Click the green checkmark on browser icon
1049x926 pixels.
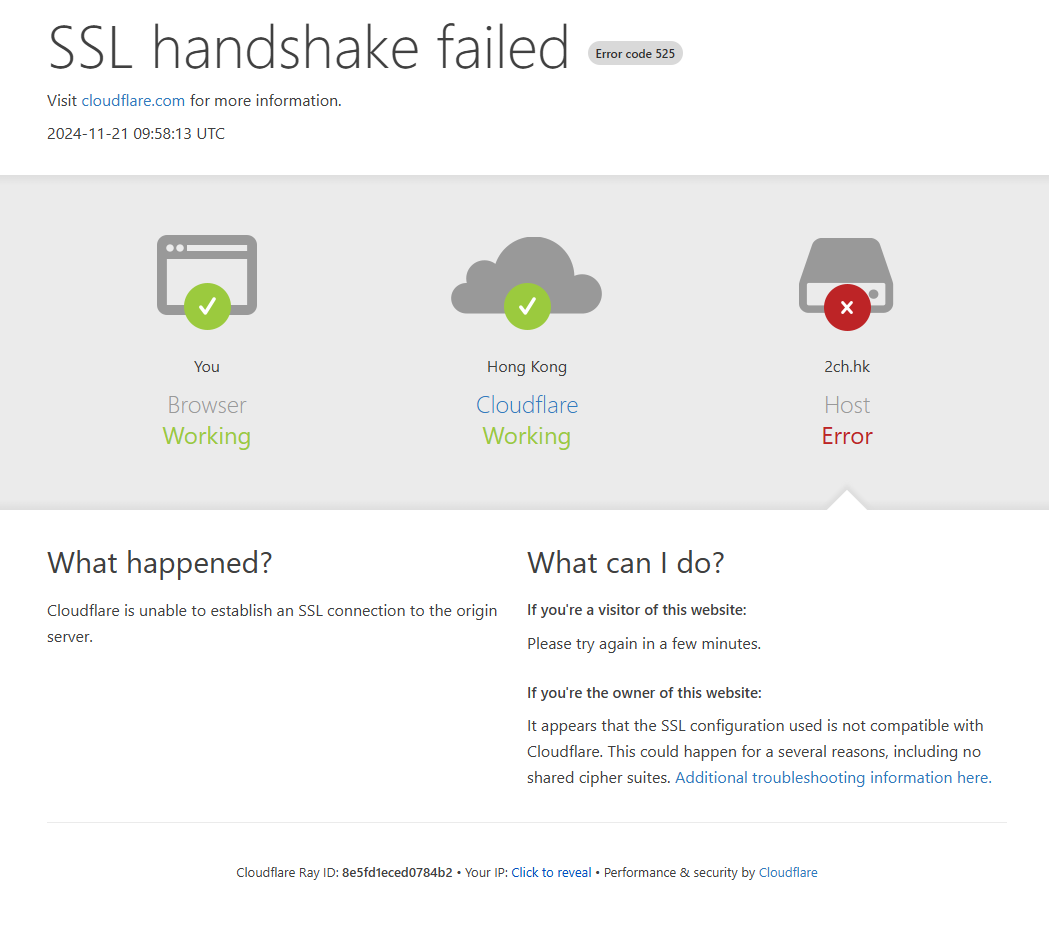[x=207, y=306]
